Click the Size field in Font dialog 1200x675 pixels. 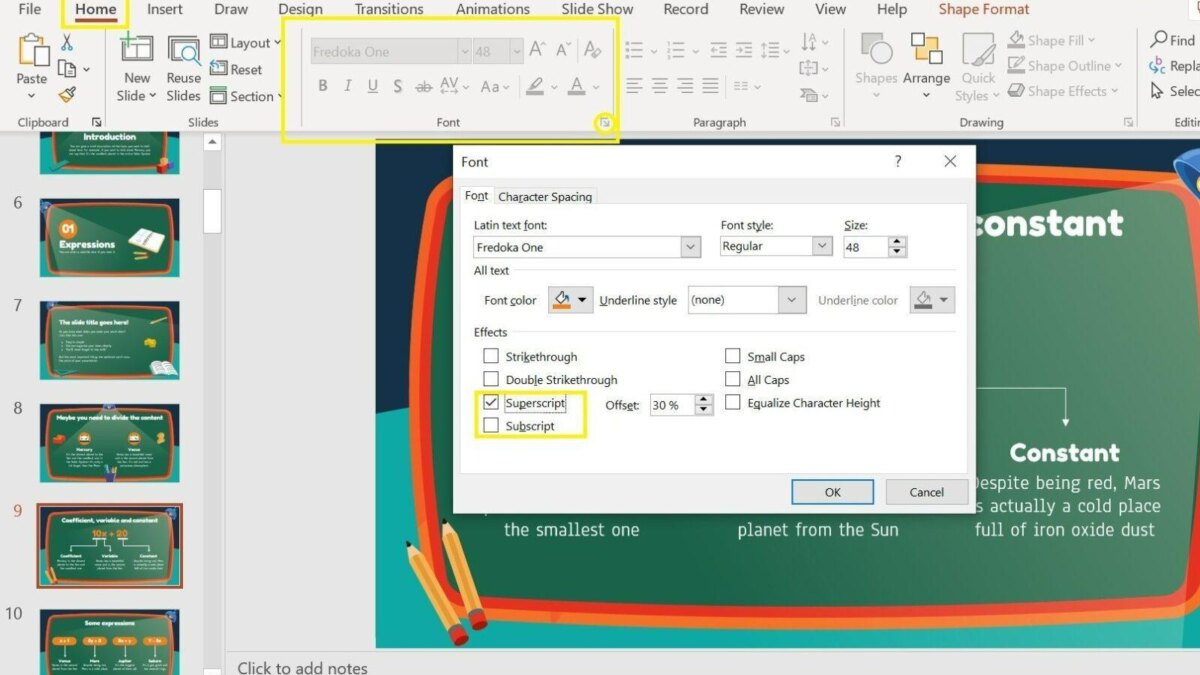point(866,246)
